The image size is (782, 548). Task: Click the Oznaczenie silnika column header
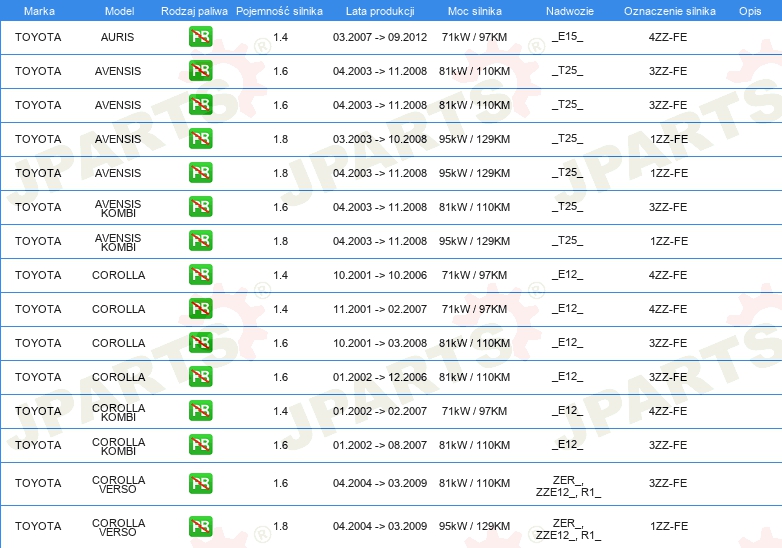point(670,11)
